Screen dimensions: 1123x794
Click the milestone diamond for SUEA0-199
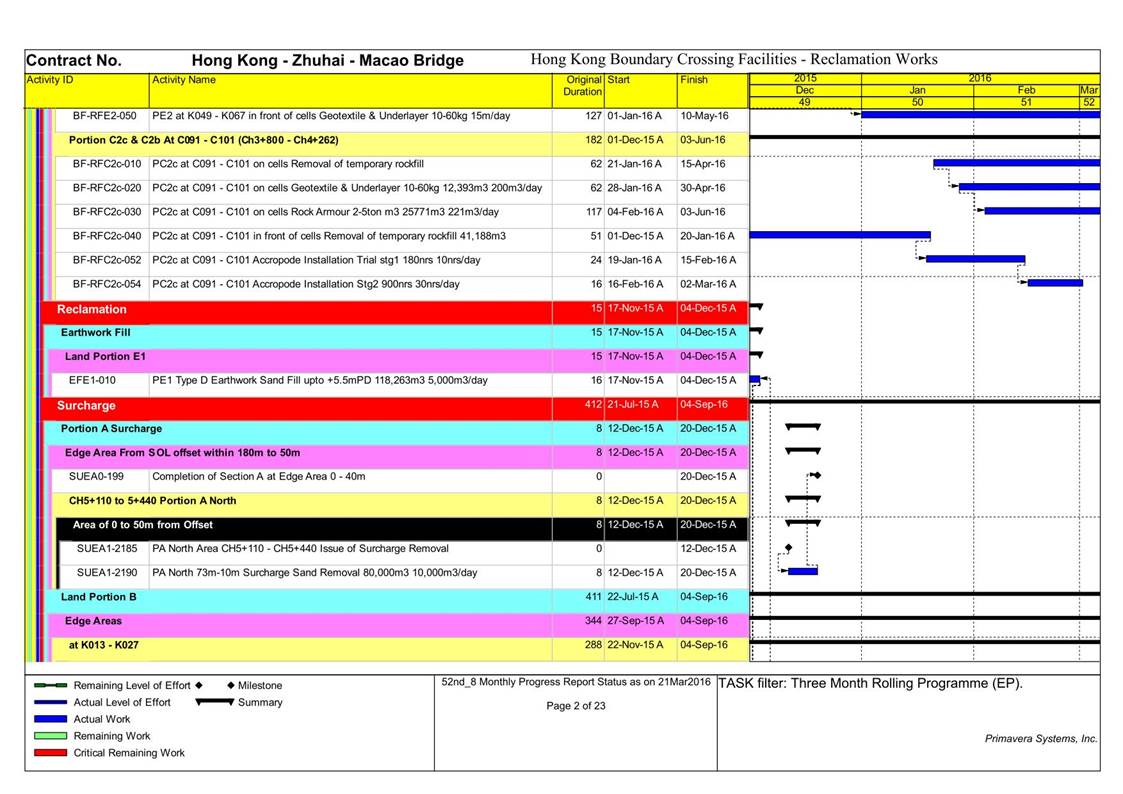pos(817,475)
